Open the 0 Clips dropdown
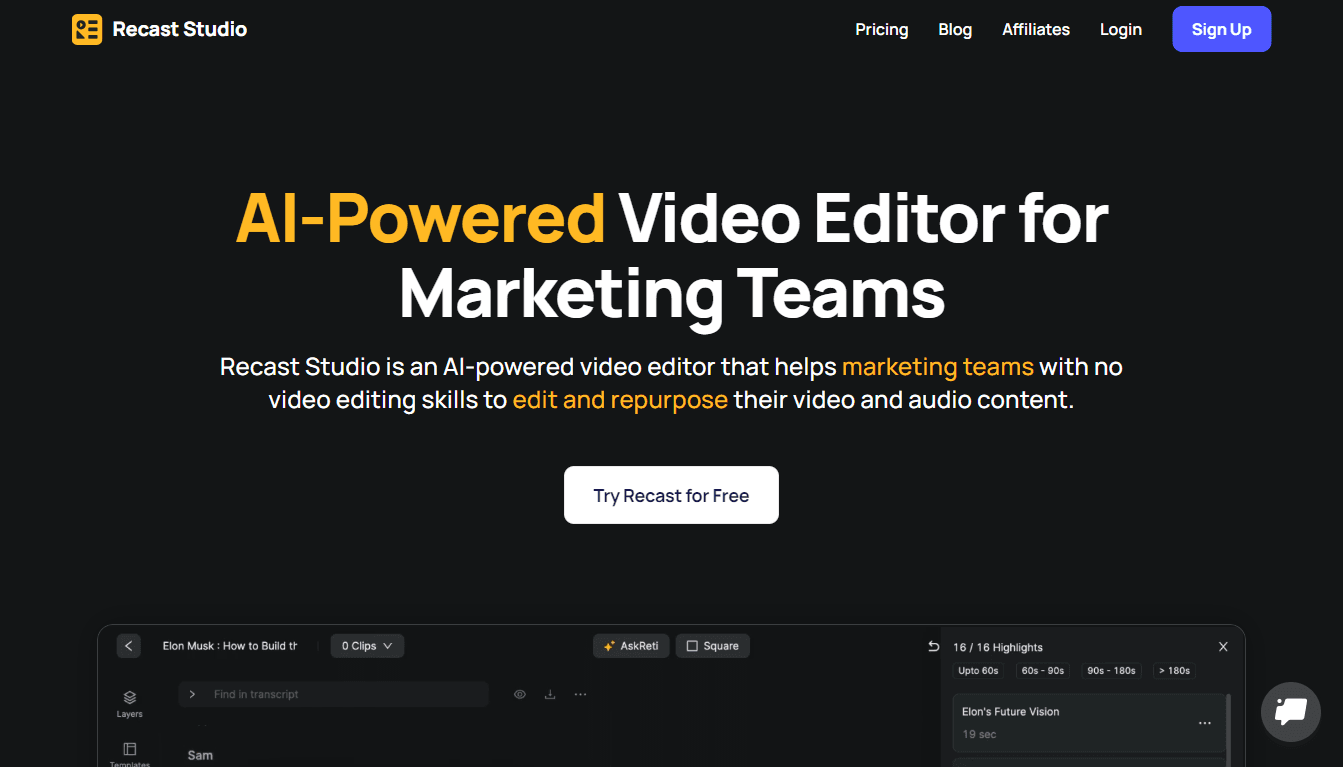Viewport: 1343px width, 767px height. point(367,646)
